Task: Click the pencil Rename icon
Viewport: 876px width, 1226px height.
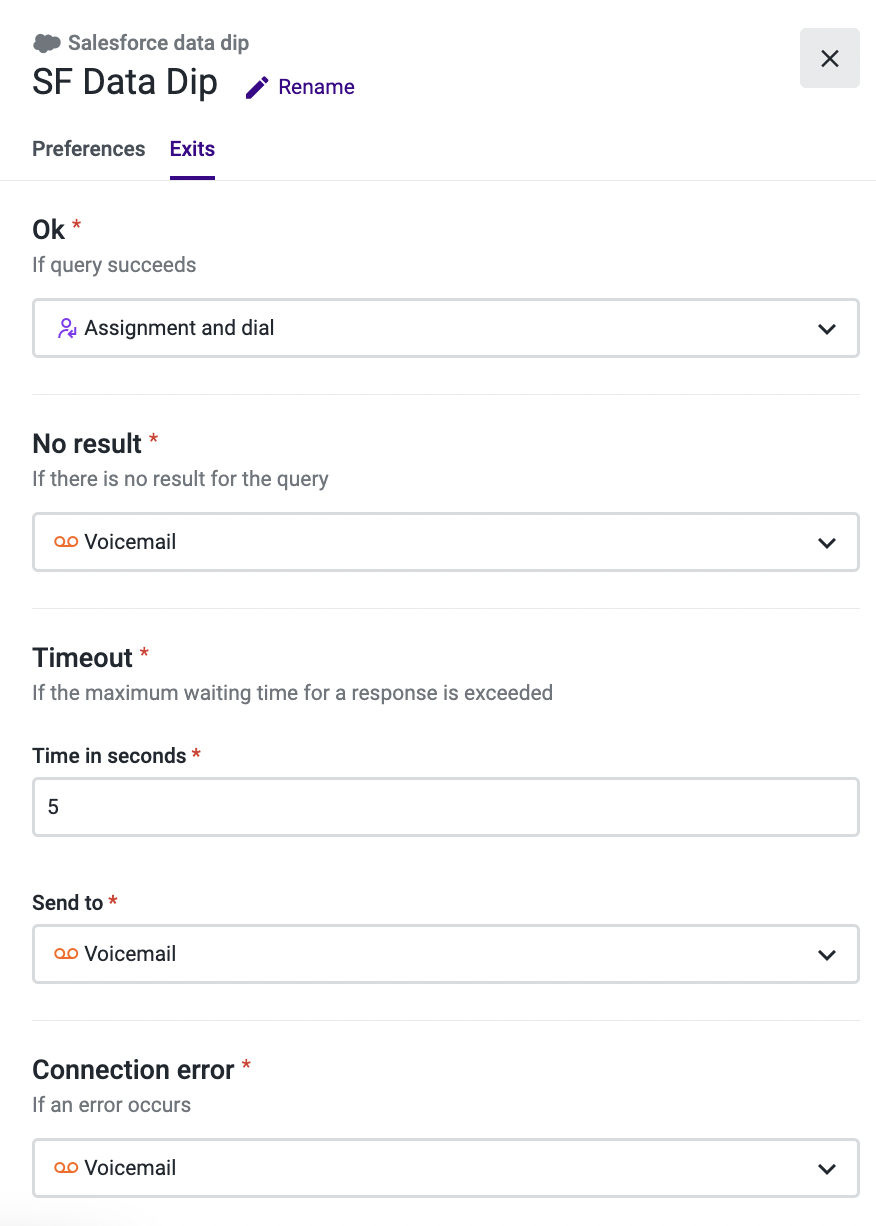Action: coord(257,88)
